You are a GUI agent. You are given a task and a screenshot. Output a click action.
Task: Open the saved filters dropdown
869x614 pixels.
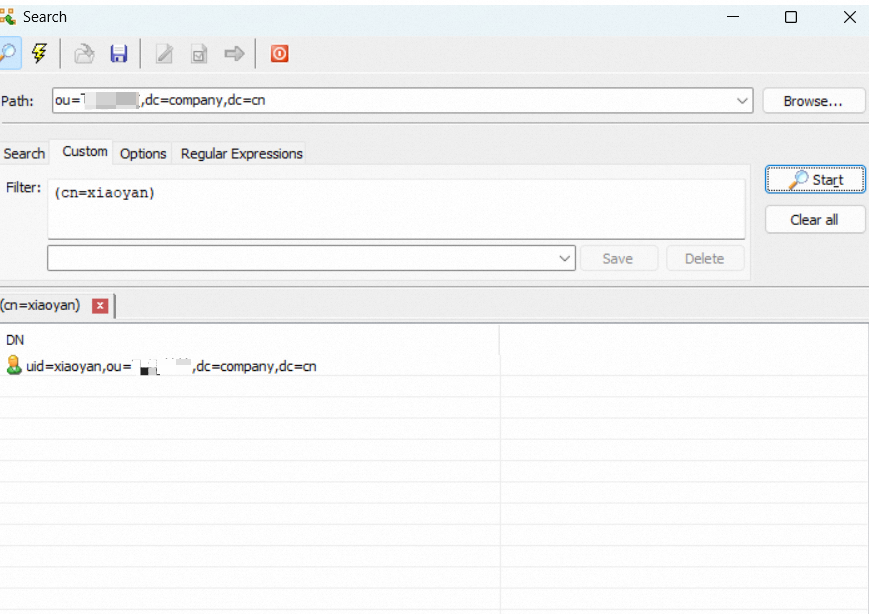point(564,258)
